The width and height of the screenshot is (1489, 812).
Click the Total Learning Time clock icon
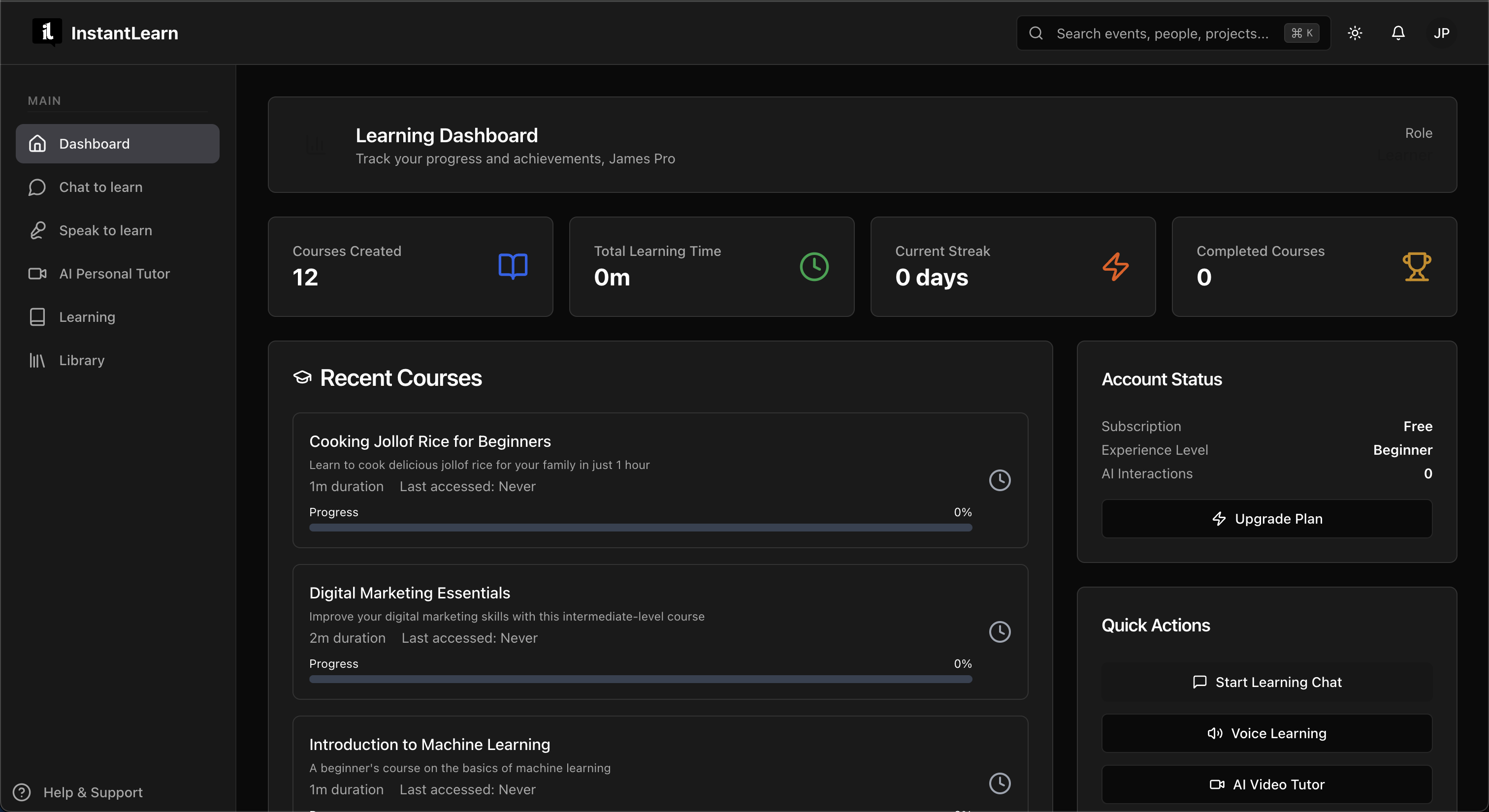coord(814,266)
